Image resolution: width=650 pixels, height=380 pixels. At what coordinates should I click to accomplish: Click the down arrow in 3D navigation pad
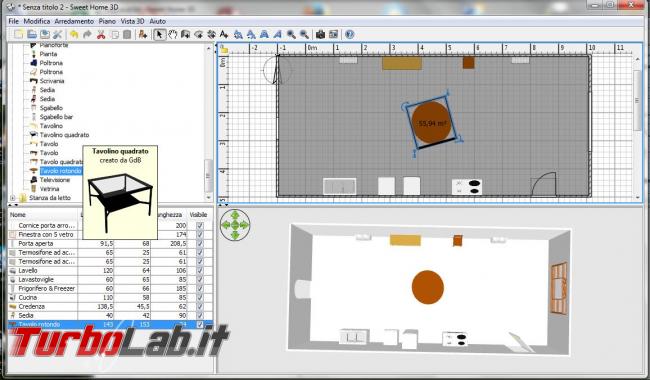[x=235, y=235]
